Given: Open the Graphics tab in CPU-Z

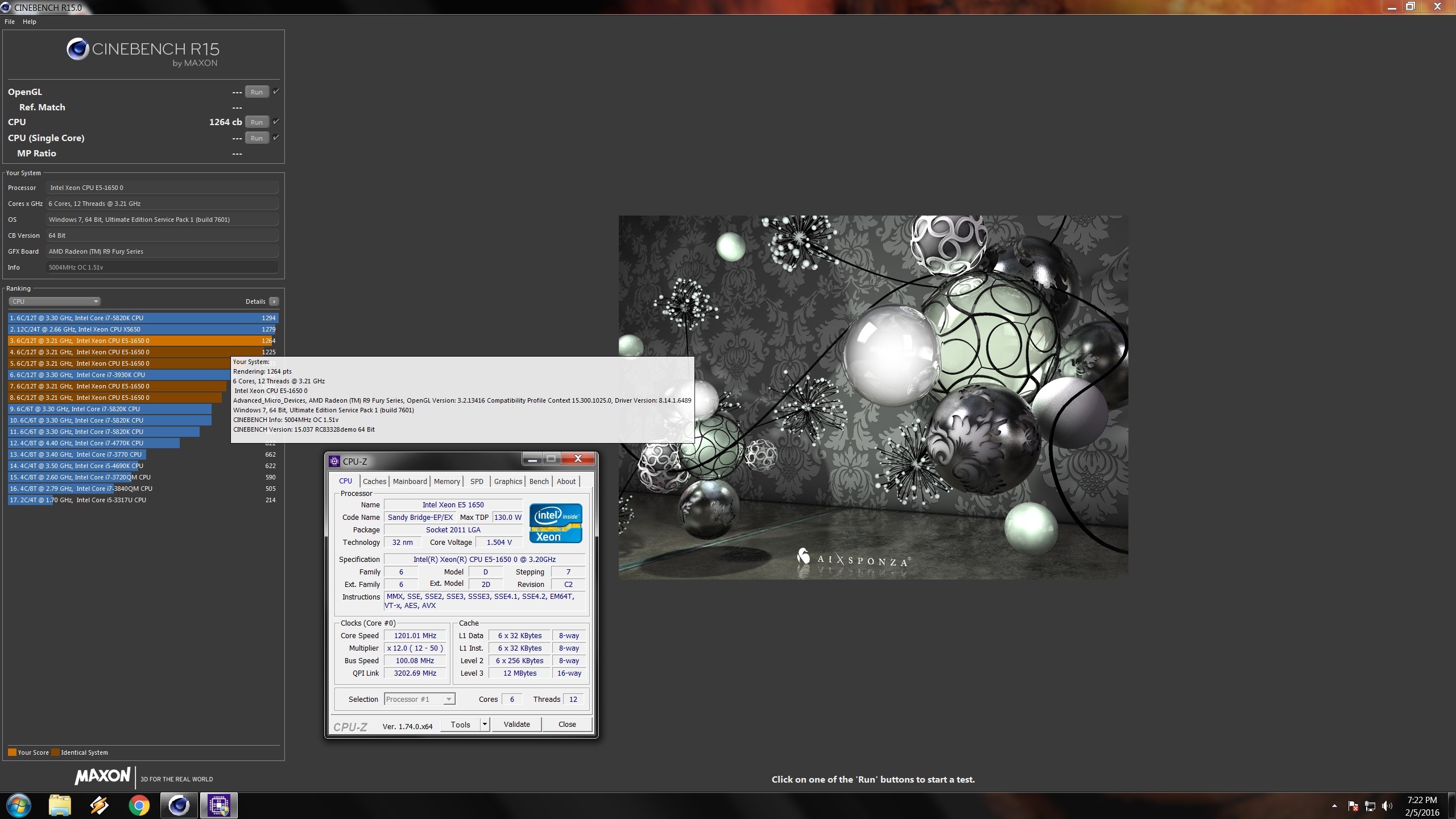Looking at the screenshot, I should 508,482.
